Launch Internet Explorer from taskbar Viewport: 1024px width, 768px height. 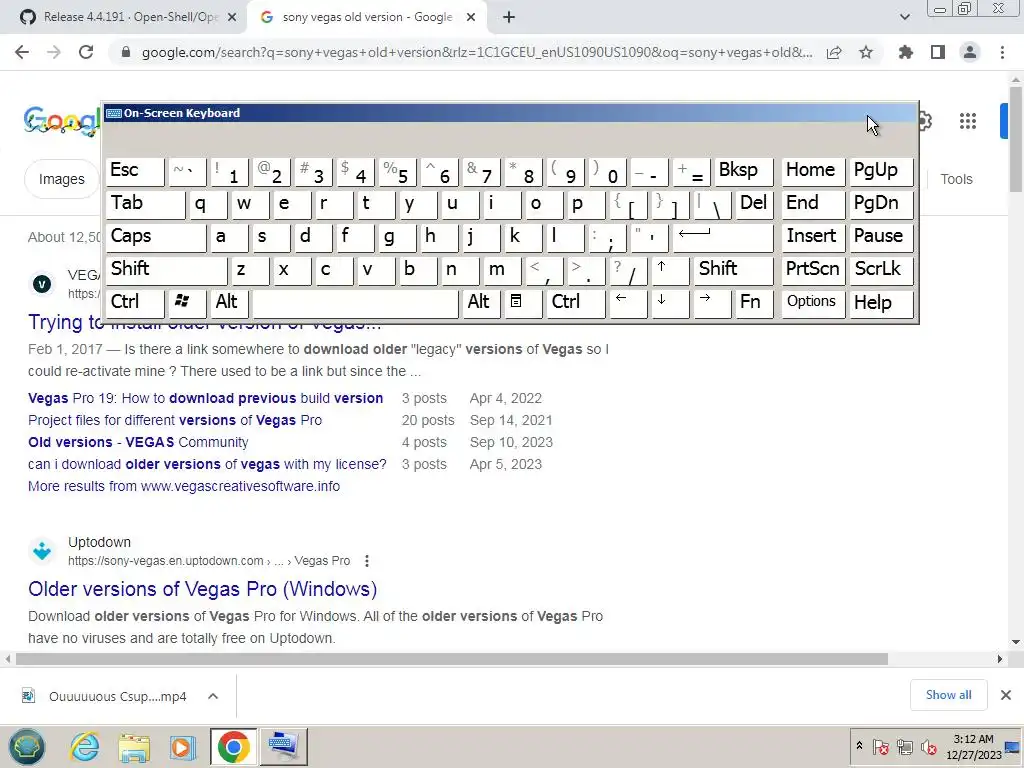pos(85,746)
